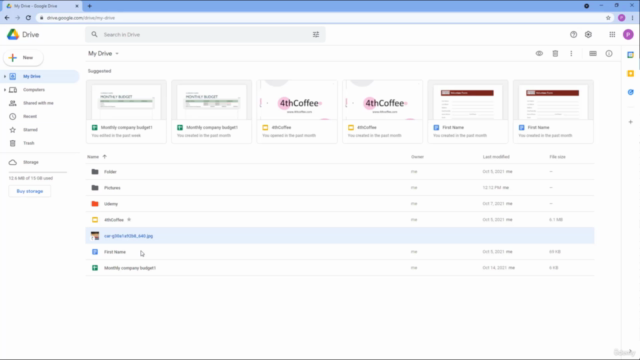The image size is (640, 360).
Task: Click the storage usage progress bar
Action: [x=38, y=172]
